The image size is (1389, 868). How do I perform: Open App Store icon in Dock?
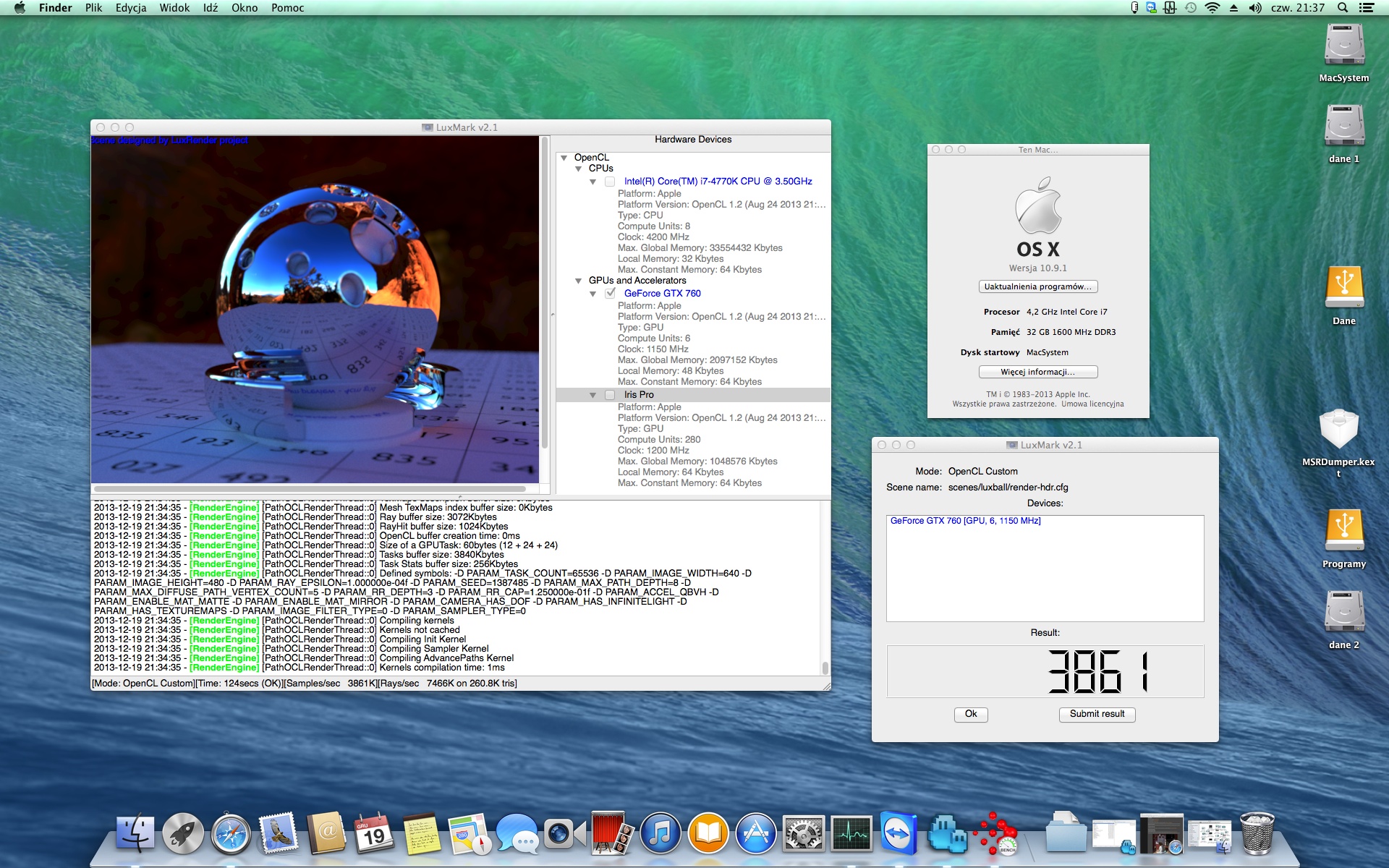coord(756,834)
